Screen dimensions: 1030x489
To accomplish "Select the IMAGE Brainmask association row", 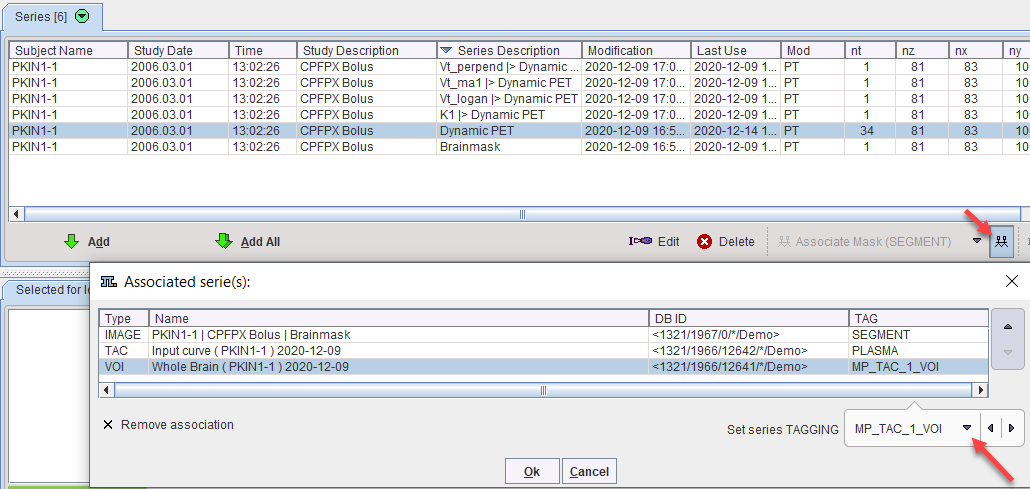I will [x=543, y=335].
